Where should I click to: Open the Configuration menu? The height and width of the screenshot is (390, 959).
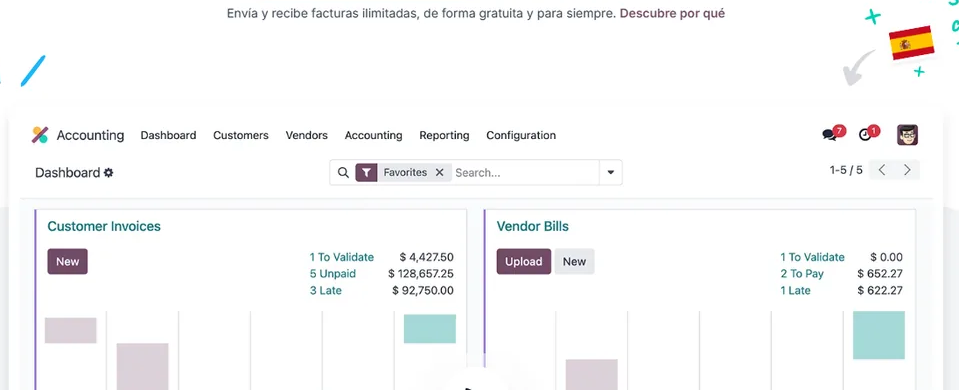521,135
